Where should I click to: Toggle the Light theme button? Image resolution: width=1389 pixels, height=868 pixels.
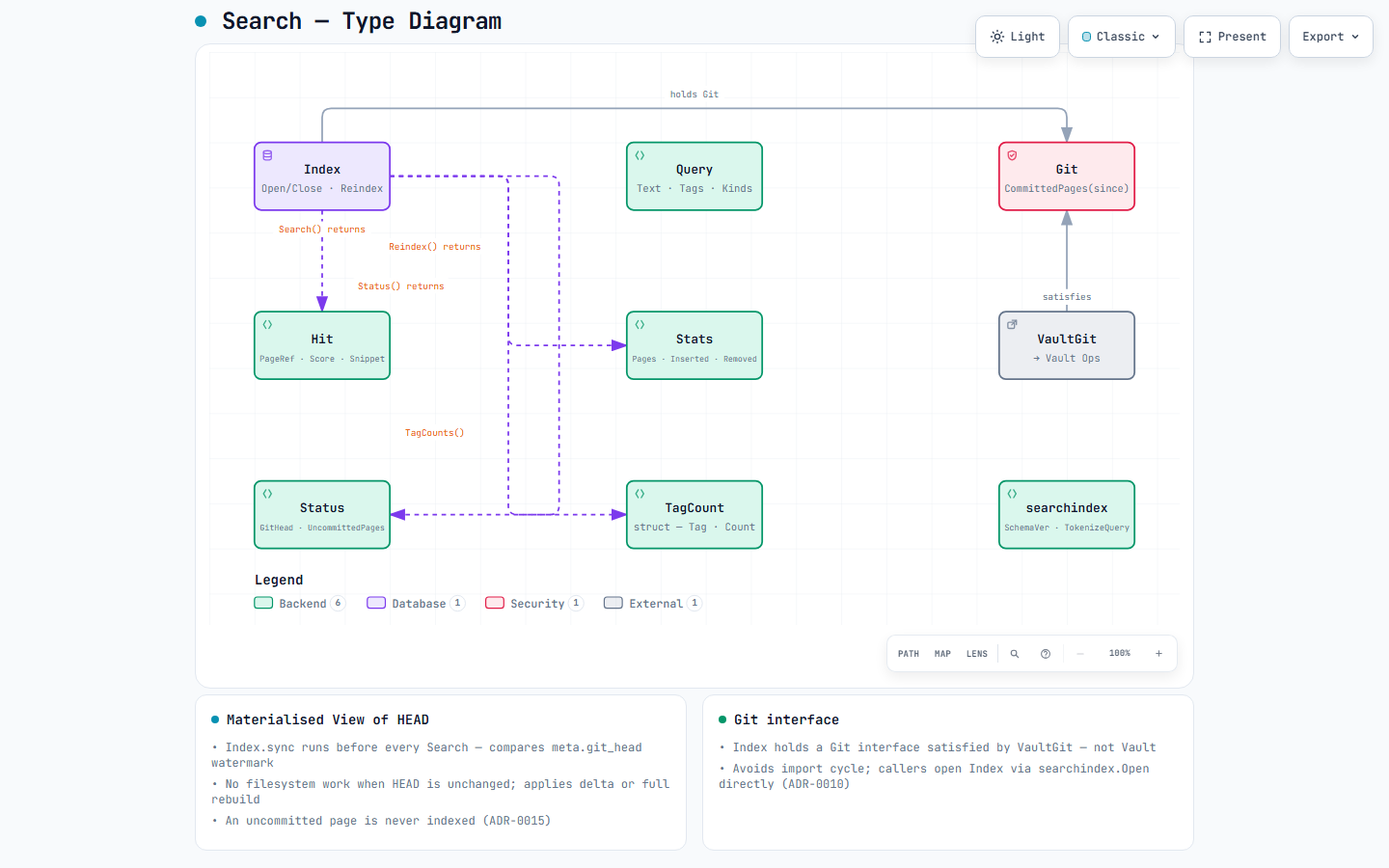coord(1018,37)
